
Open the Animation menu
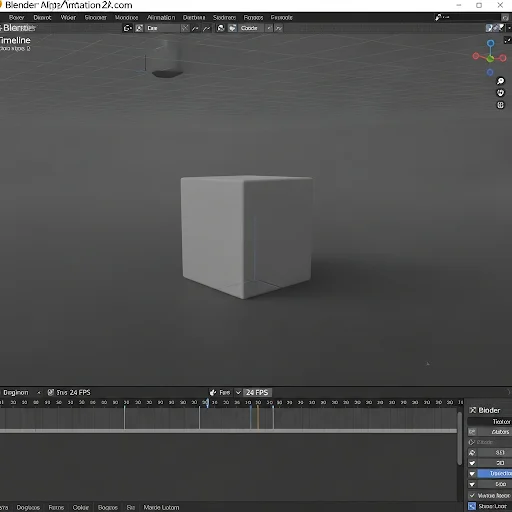coord(161,17)
